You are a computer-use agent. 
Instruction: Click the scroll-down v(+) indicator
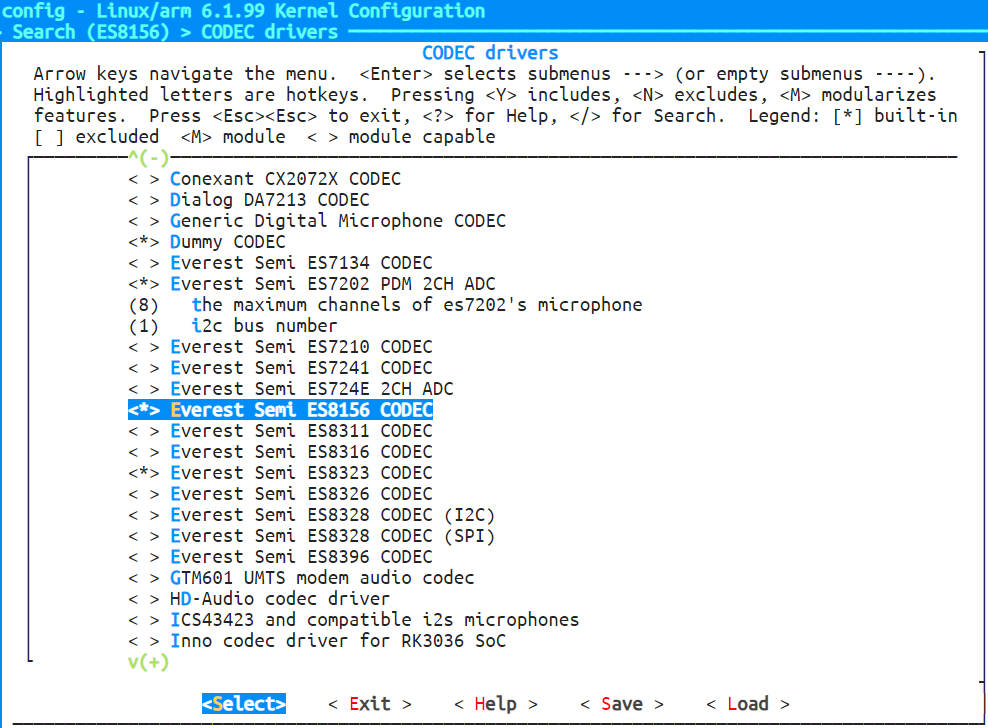click(x=149, y=662)
